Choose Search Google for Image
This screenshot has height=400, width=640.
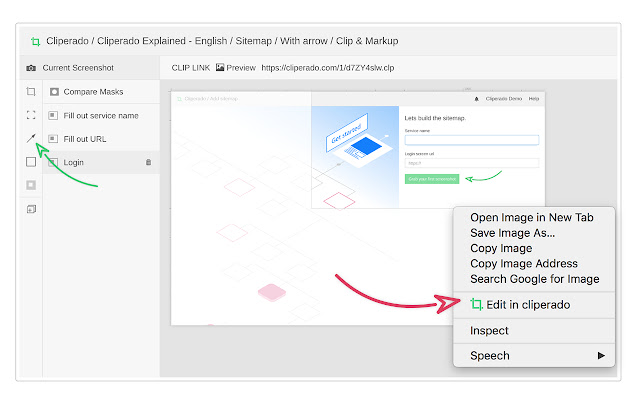535,279
